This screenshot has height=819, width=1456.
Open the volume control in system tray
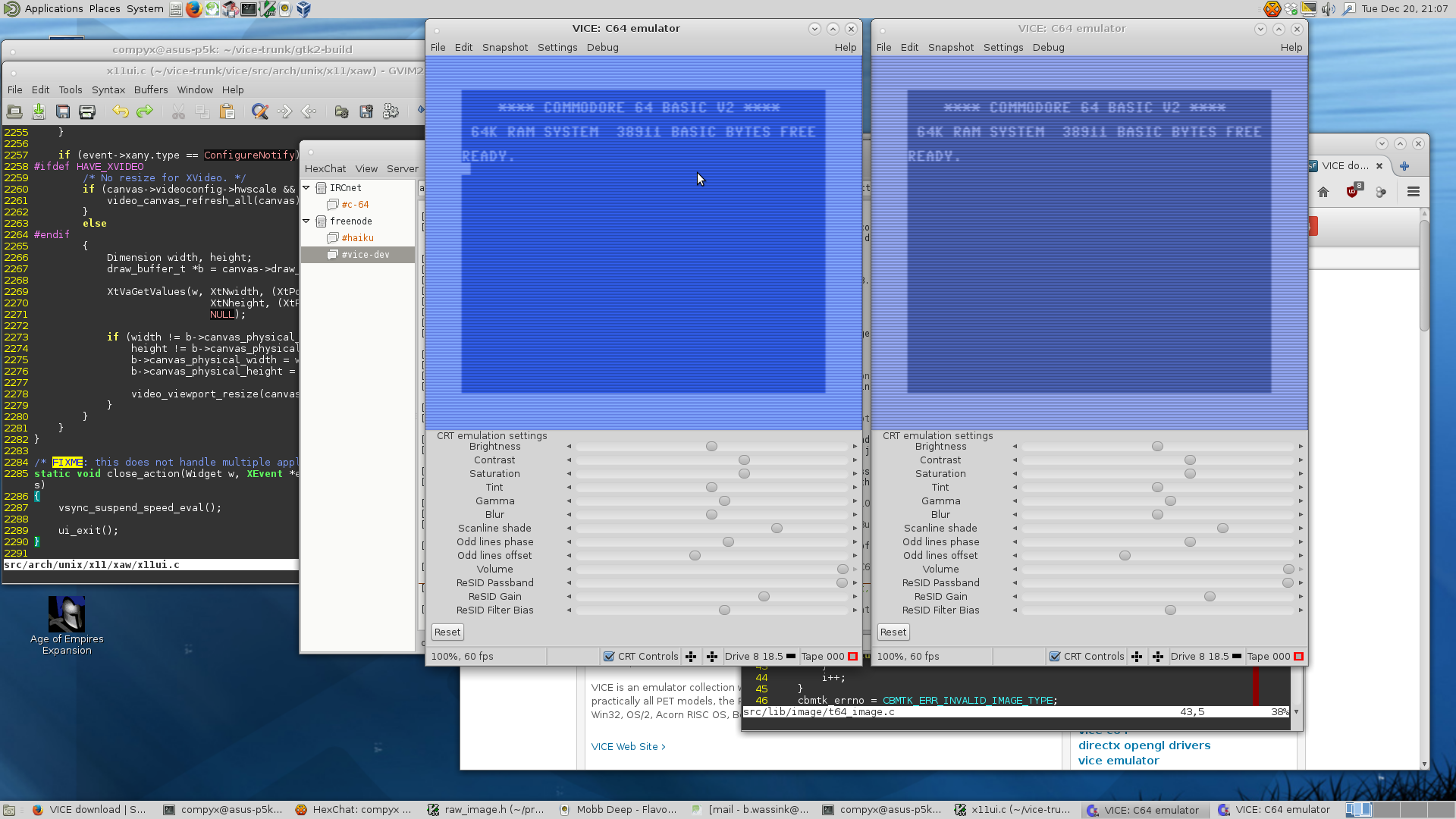1329,9
